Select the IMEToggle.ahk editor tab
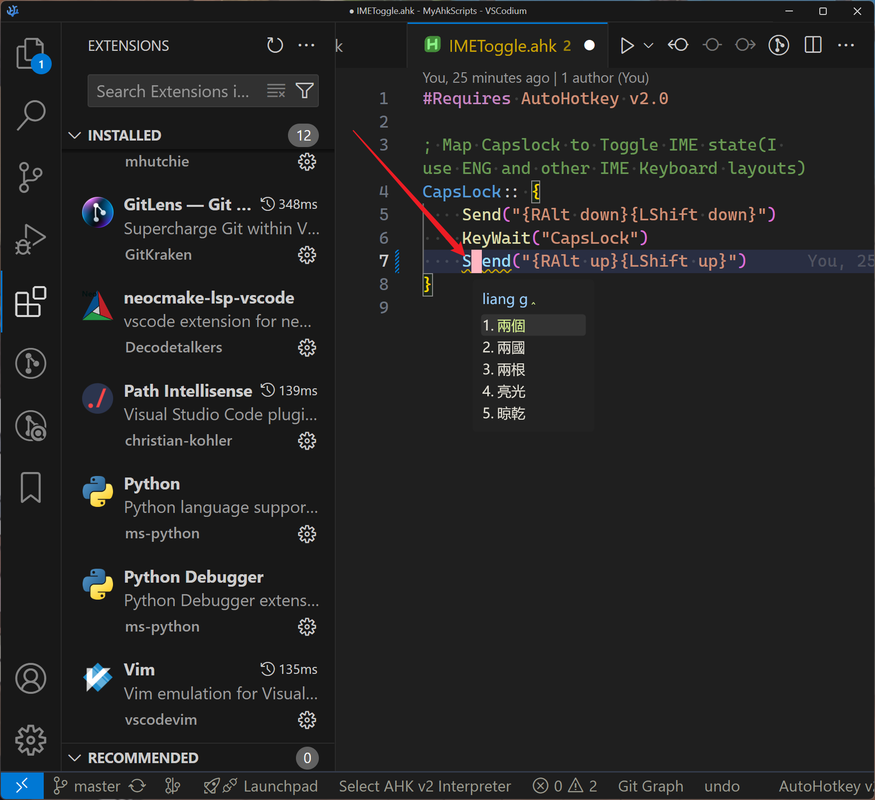 click(509, 46)
